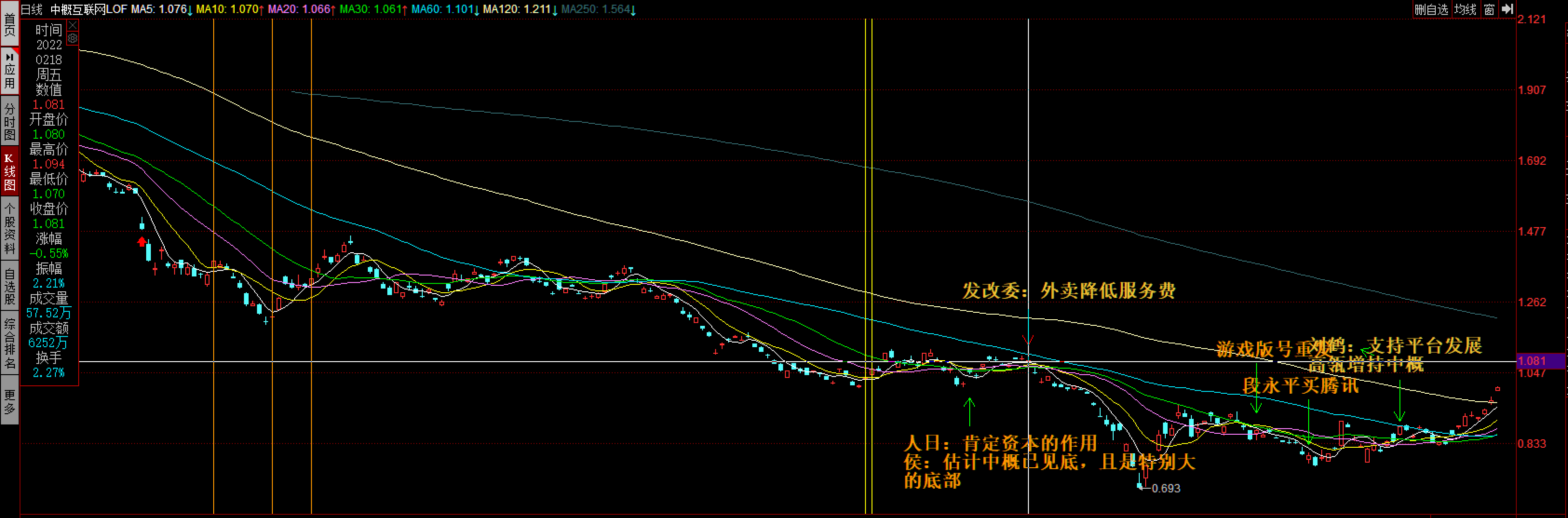Close the data info panel
Screen dimensions: 1568x518
(x=73, y=25)
